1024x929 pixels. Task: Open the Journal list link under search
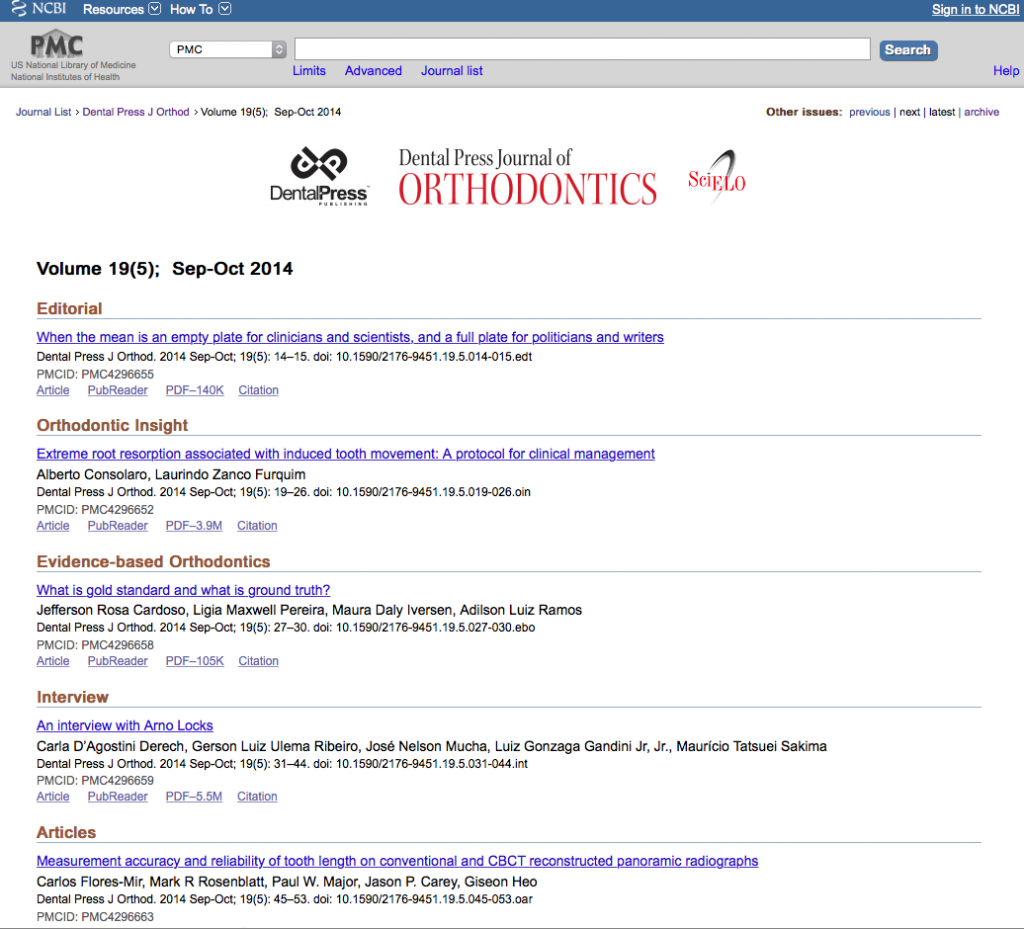(451, 71)
